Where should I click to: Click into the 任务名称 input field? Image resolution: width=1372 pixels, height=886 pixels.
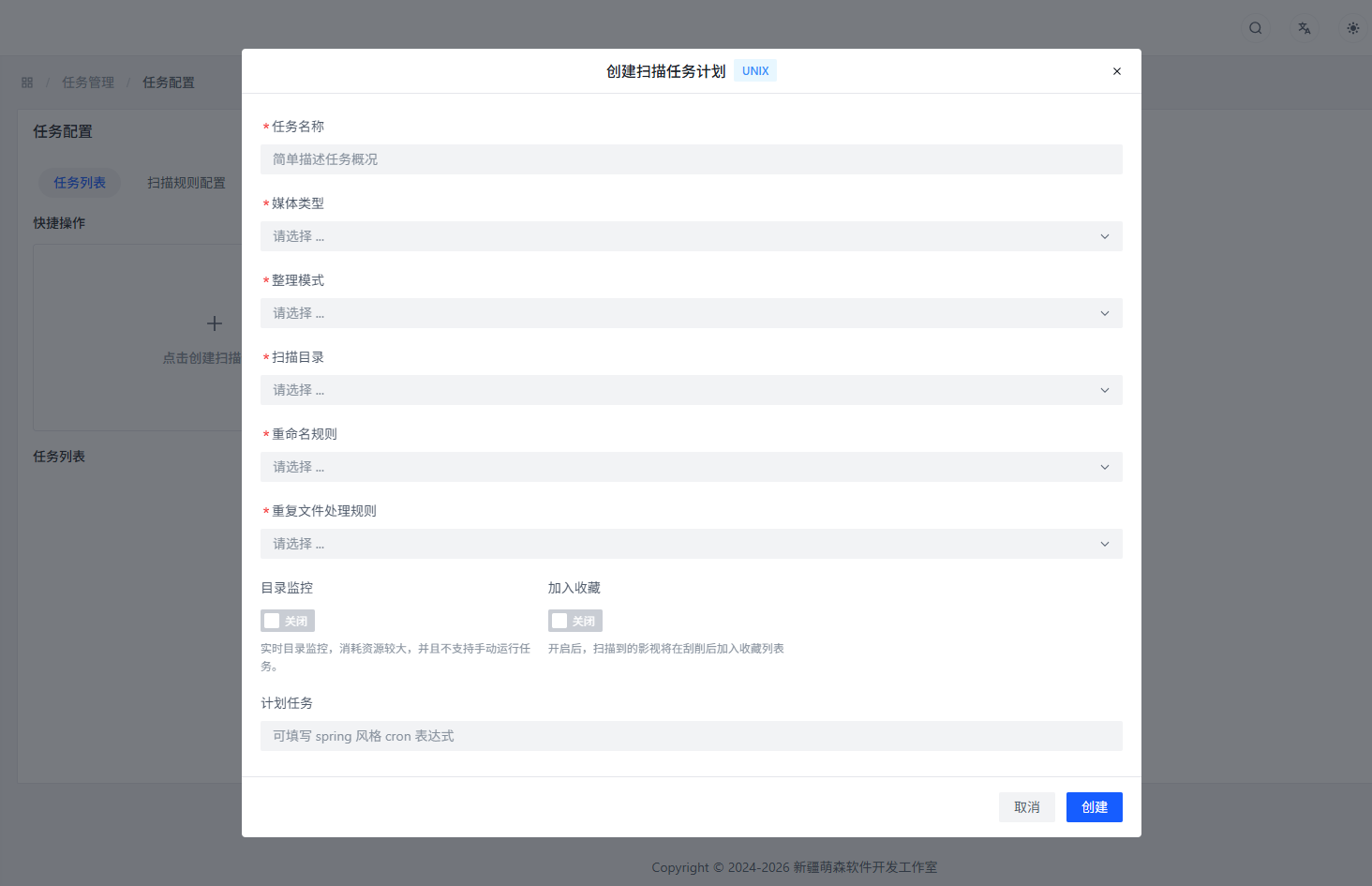pos(692,158)
